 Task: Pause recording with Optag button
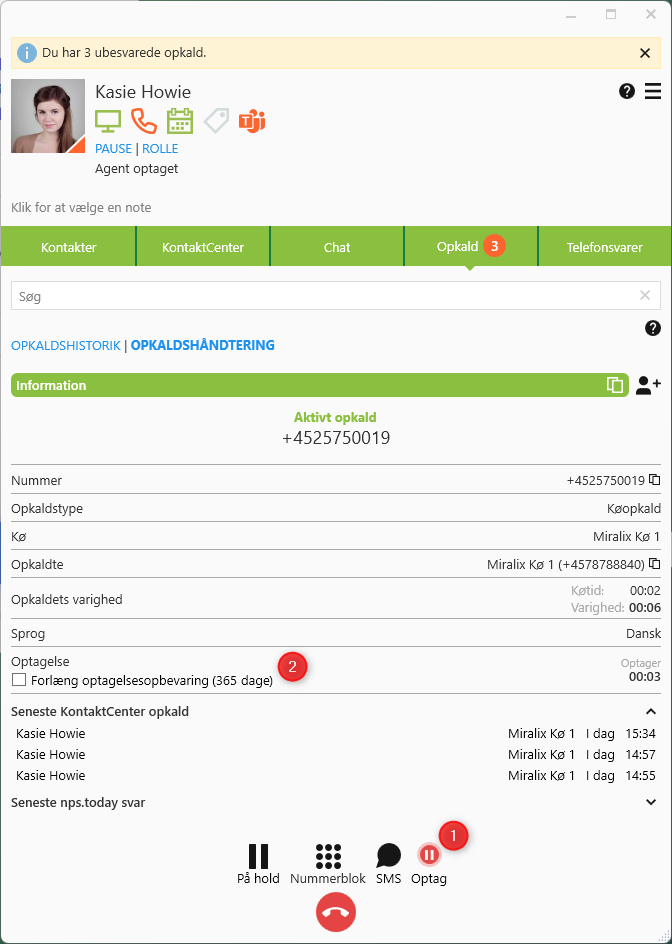[x=429, y=864]
